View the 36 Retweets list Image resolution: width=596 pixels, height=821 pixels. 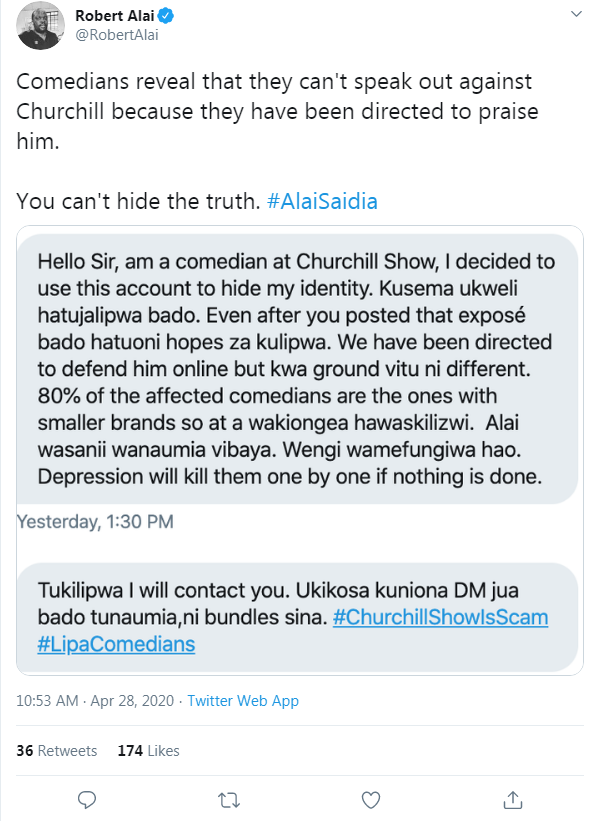57,751
